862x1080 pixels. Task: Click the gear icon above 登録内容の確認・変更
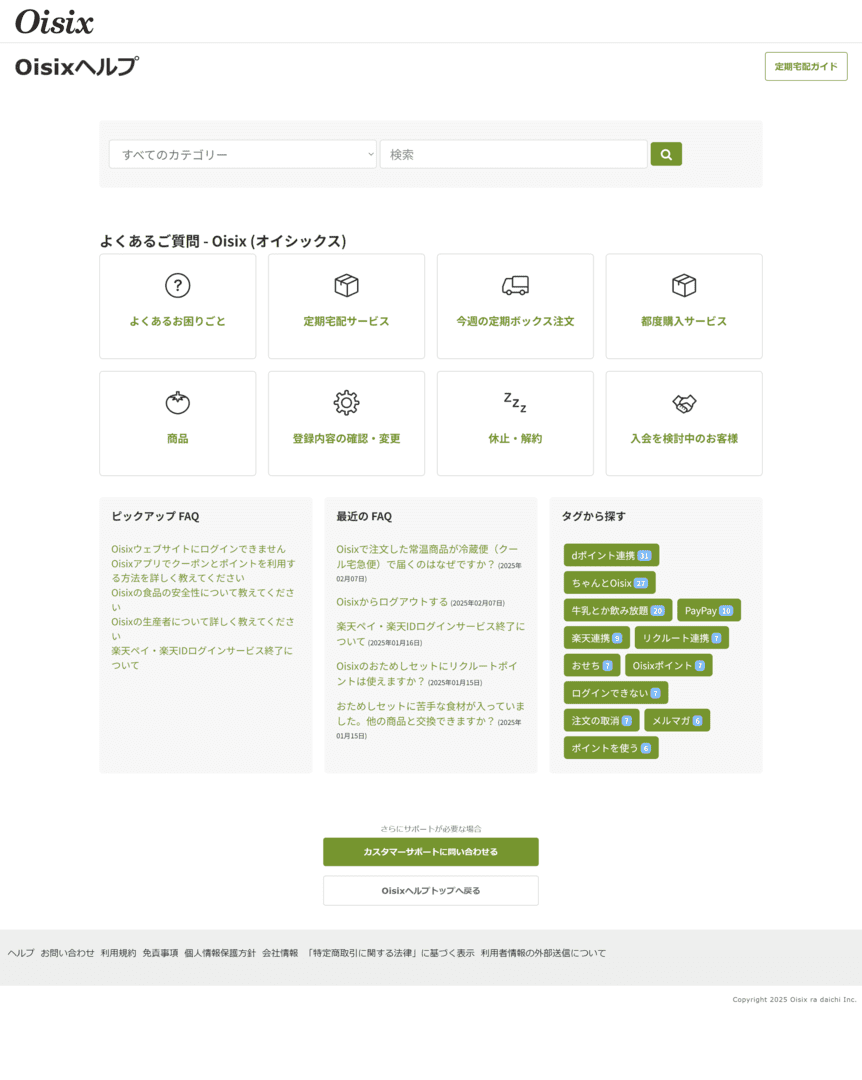point(347,402)
